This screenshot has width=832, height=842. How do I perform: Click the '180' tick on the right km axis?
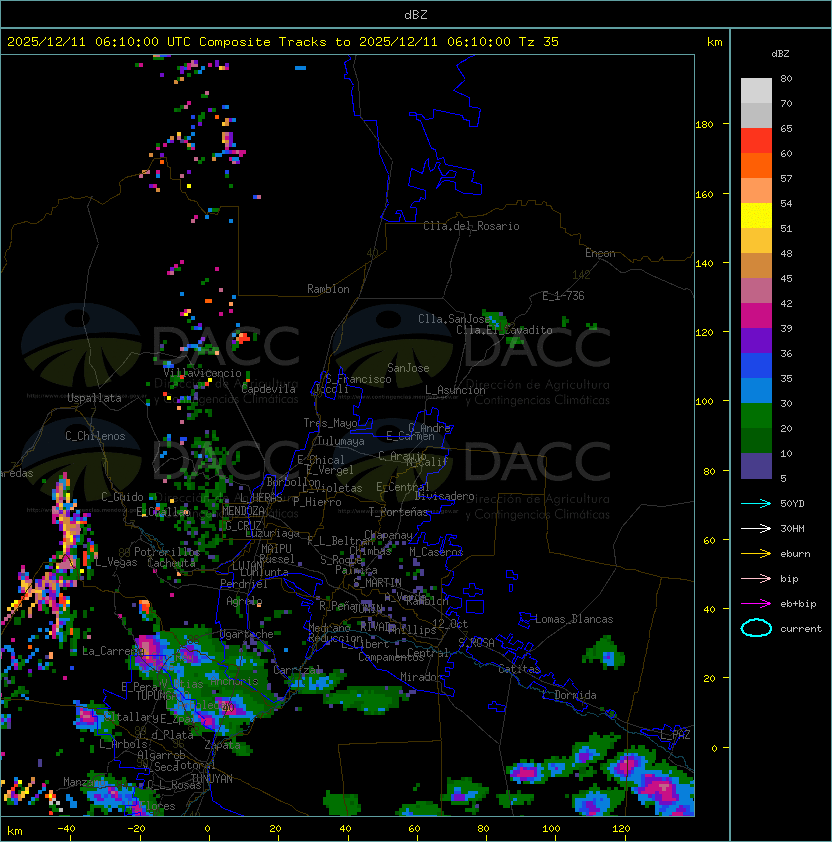tap(704, 125)
